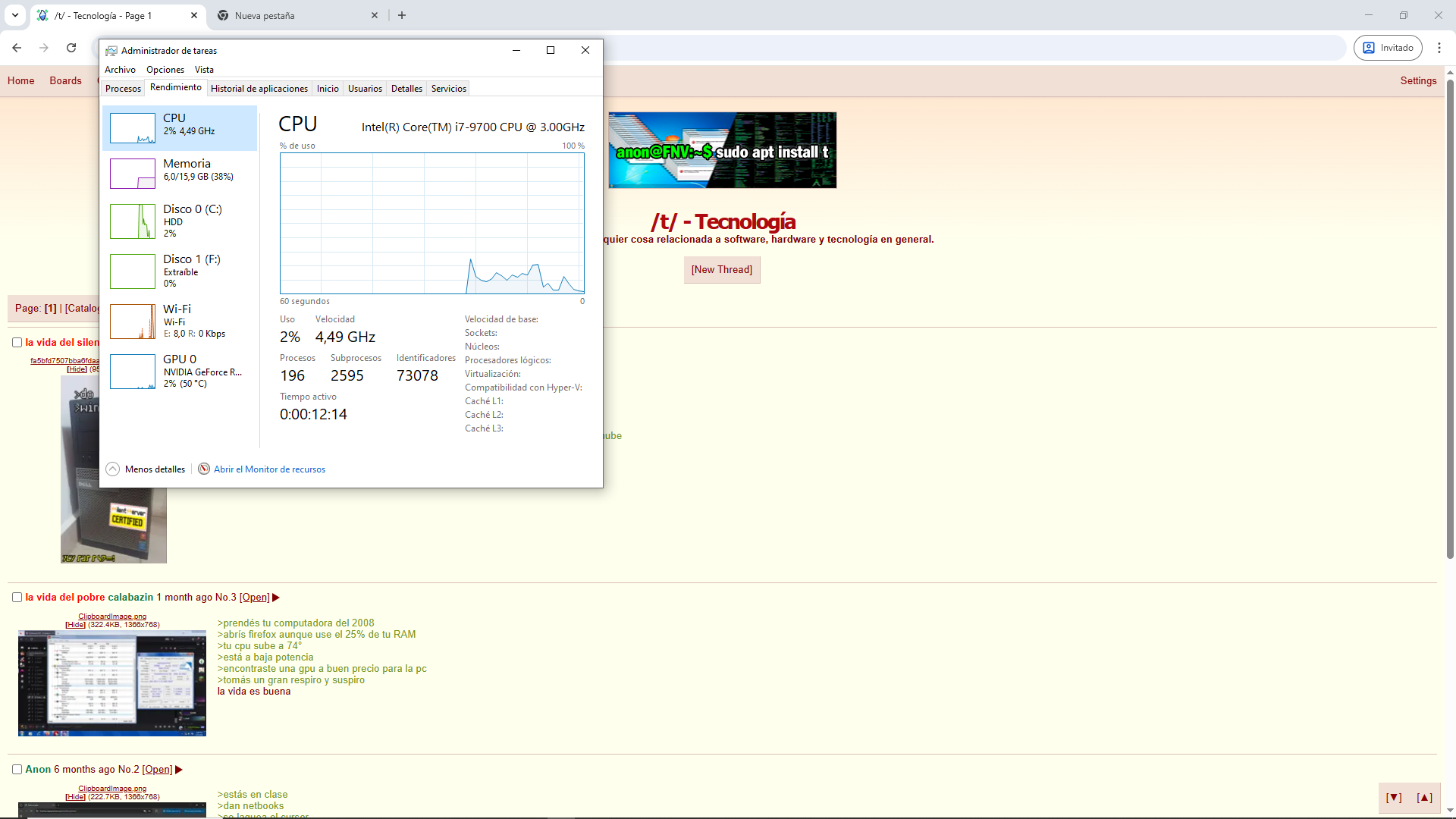1456x819 pixels.
Task: Close the /t/ - Tecnología tab
Action: click(194, 15)
